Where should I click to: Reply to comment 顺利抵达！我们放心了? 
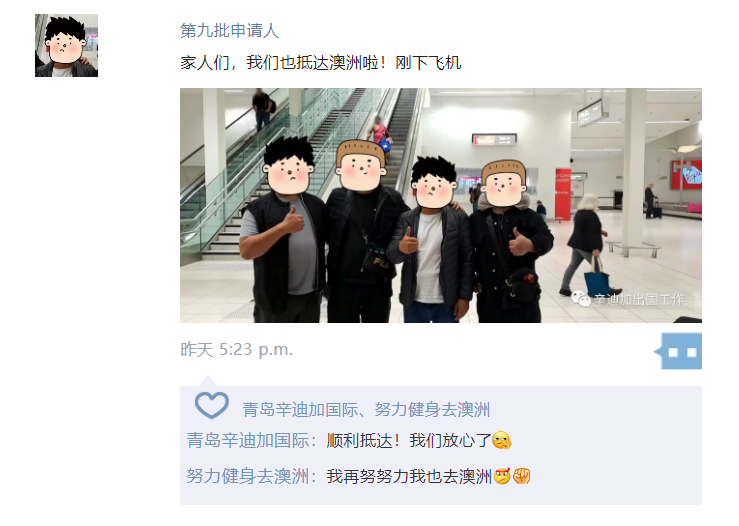[409, 441]
